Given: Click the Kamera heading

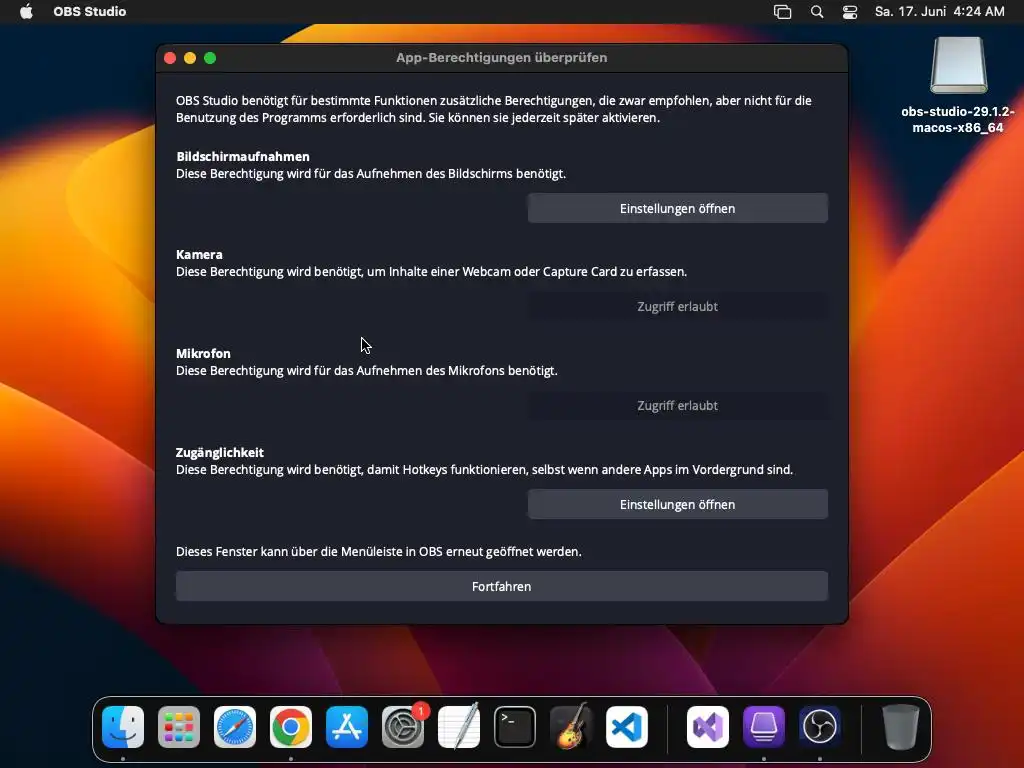Looking at the screenshot, I should 199,255.
